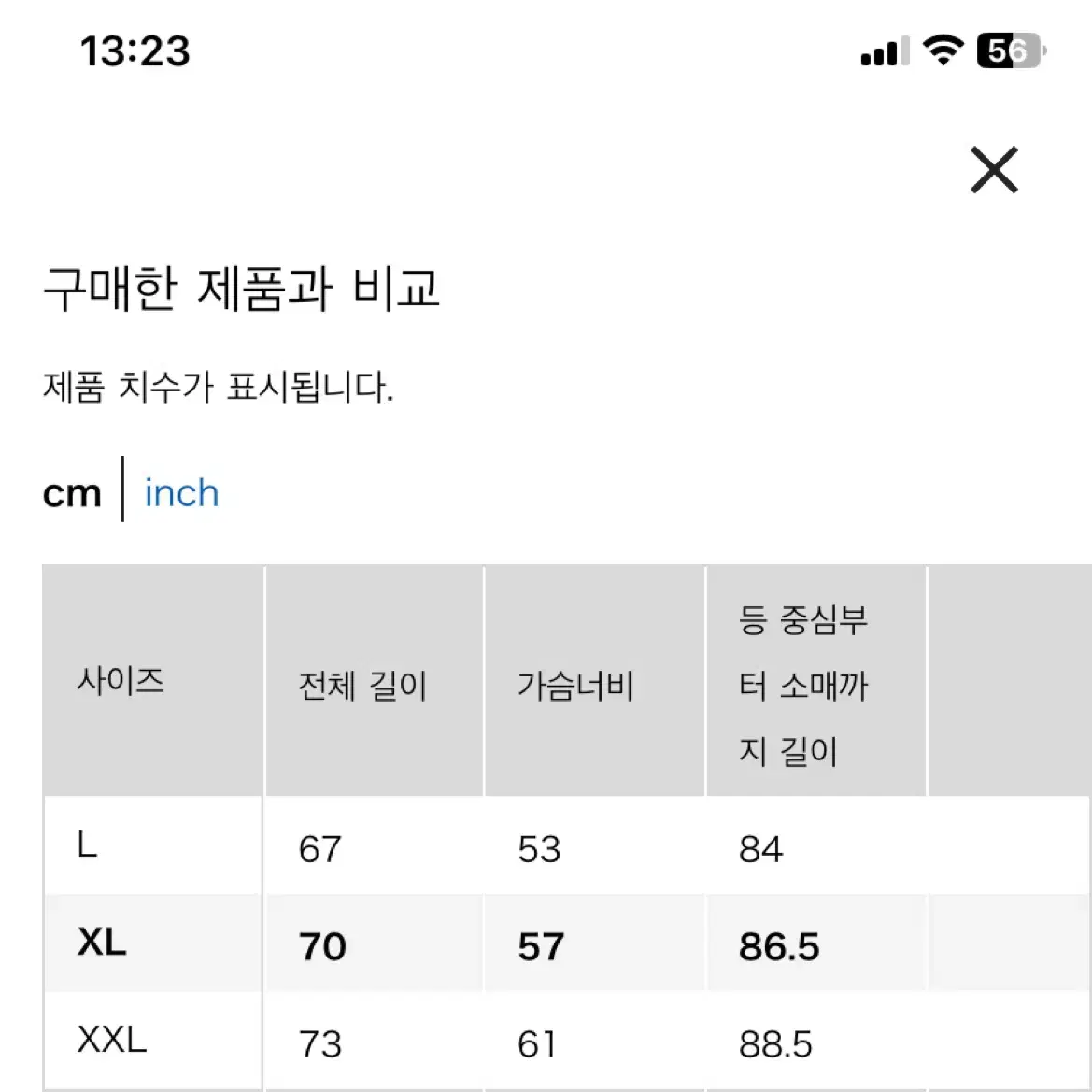The height and width of the screenshot is (1092, 1092).
Task: Tap the XL chest width value 57
Action: (x=541, y=946)
